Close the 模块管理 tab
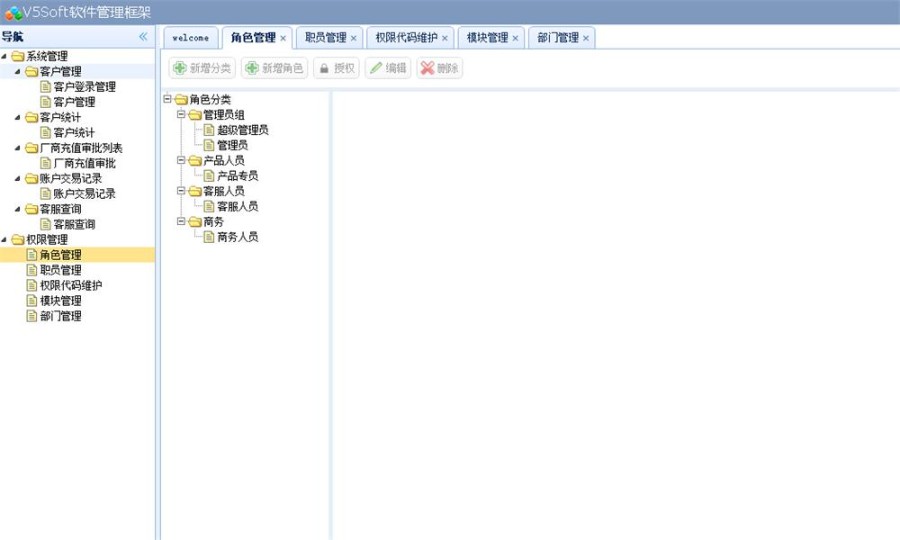This screenshot has height=540, width=900. (516, 39)
